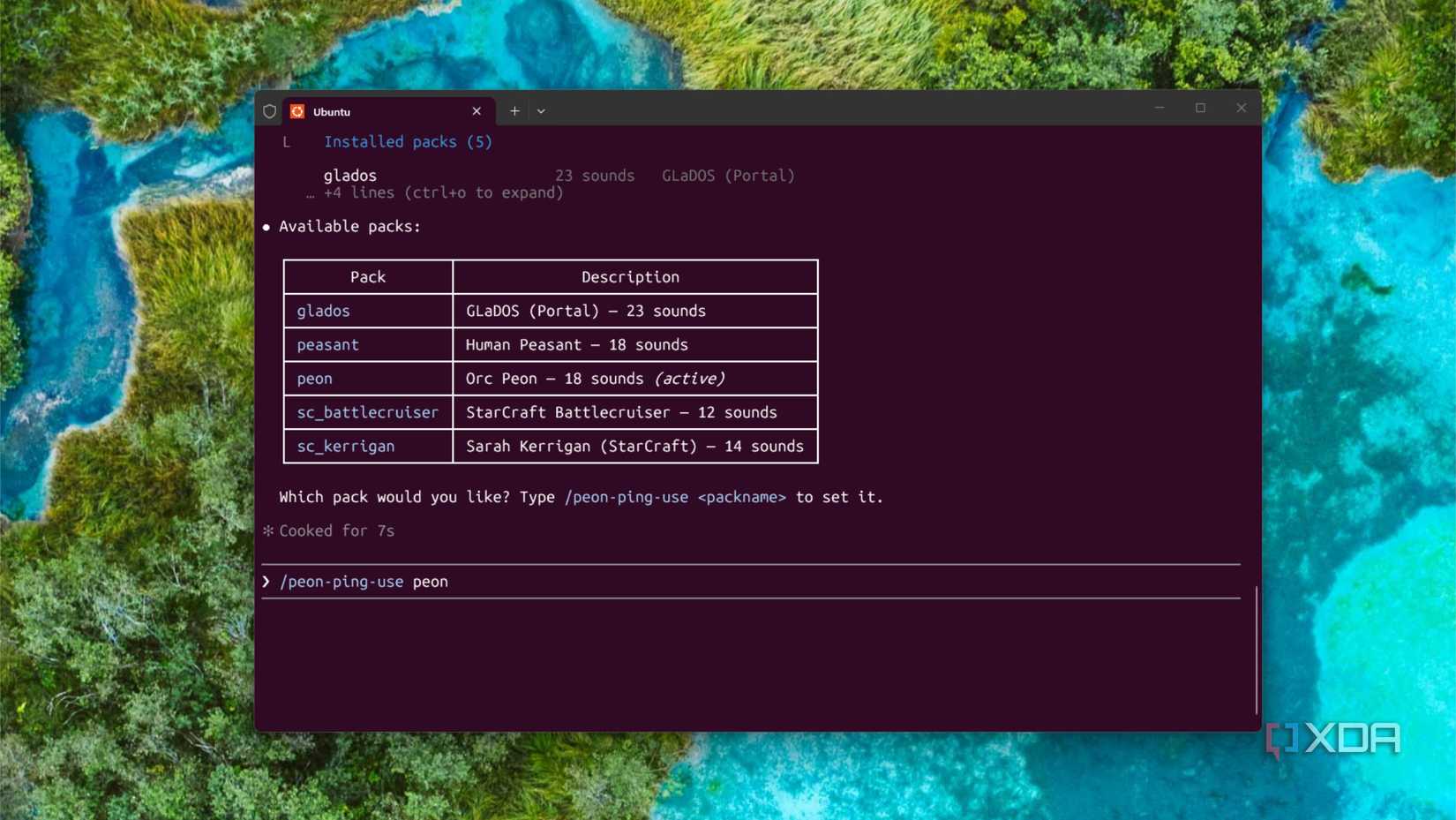
Task: Click the 'peon' table cell
Action: pyautogui.click(x=368, y=379)
